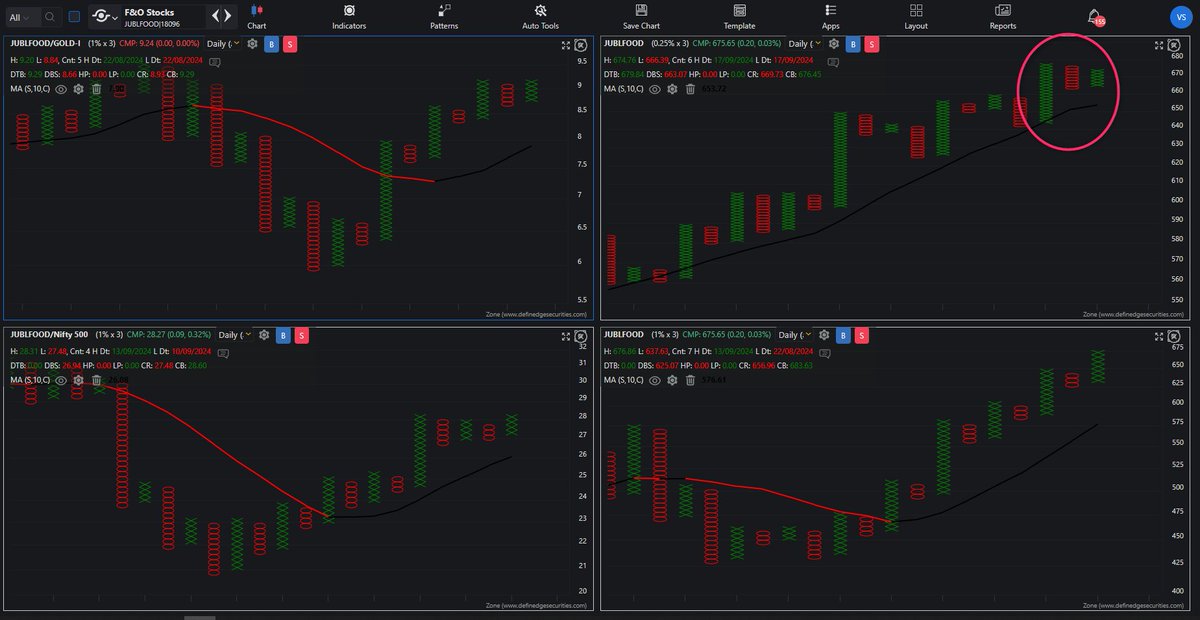This screenshot has width=1200, height=620.
Task: Go to the next symbol arrow
Action: (228, 16)
